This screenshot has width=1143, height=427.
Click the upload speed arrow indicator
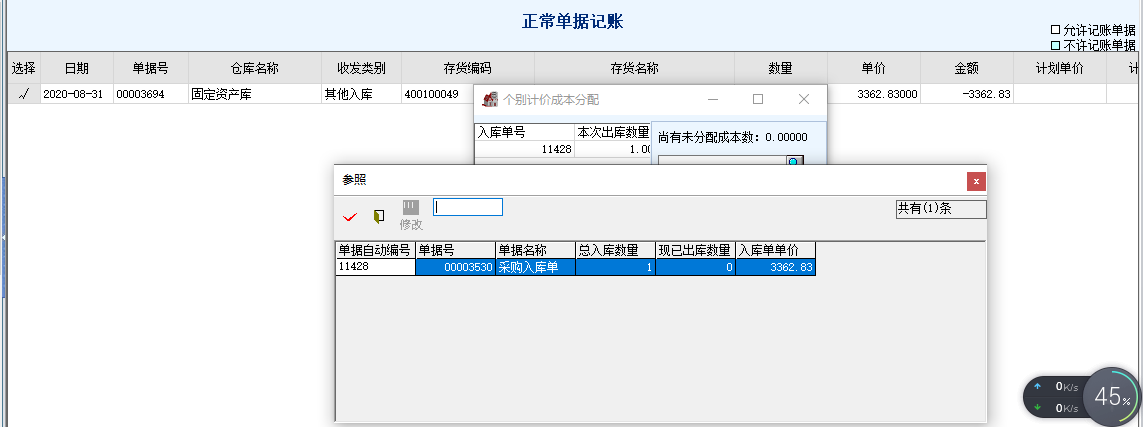pos(1038,387)
